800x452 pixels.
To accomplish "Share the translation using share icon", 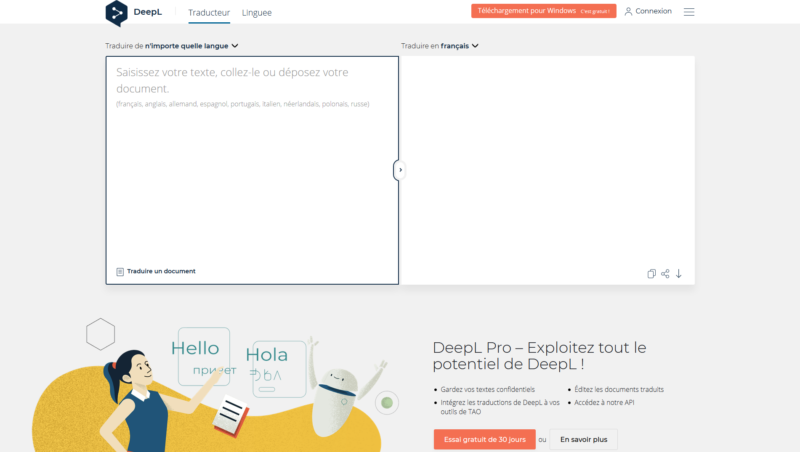I will (x=665, y=274).
